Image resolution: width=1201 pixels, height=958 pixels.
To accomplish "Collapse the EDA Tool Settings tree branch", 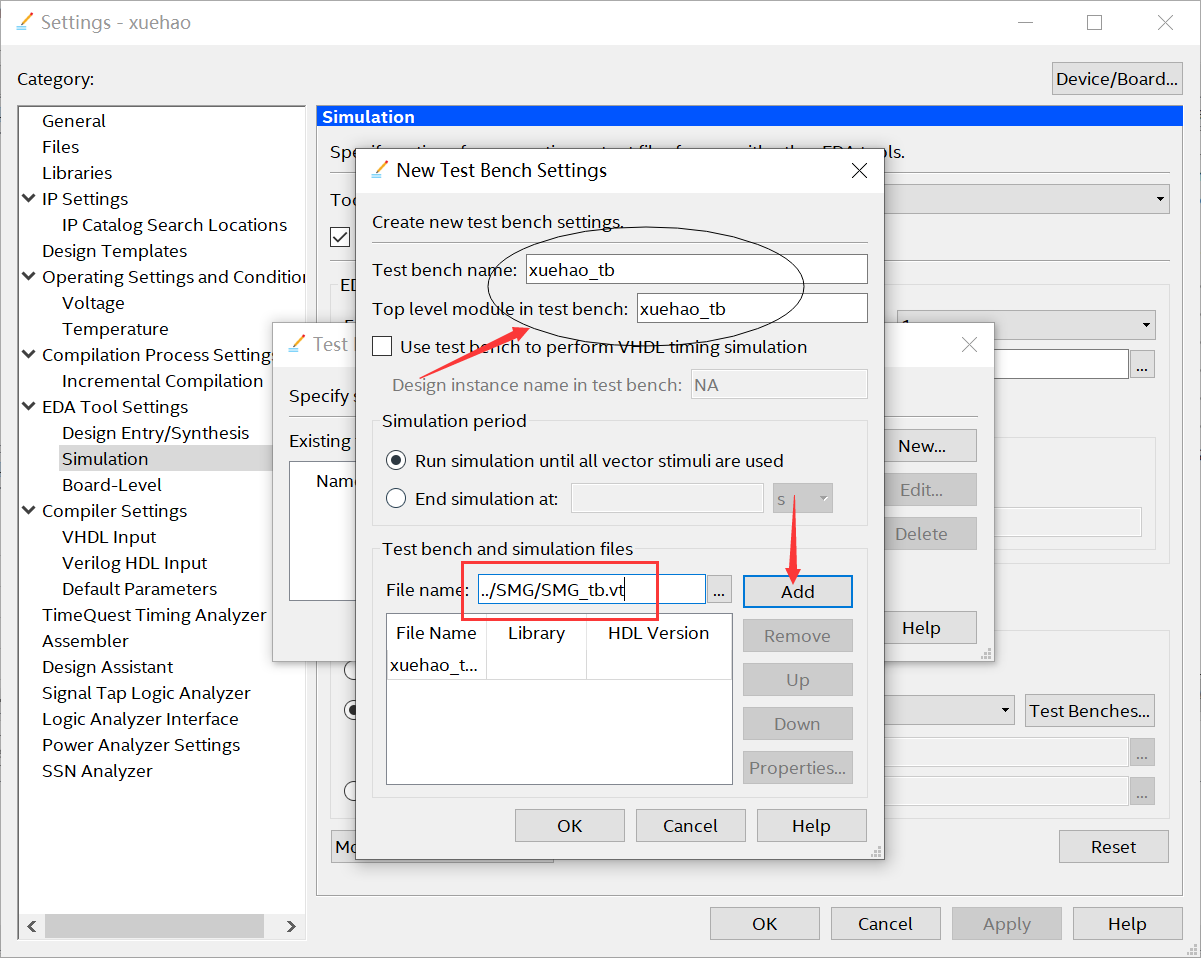I will (28, 406).
